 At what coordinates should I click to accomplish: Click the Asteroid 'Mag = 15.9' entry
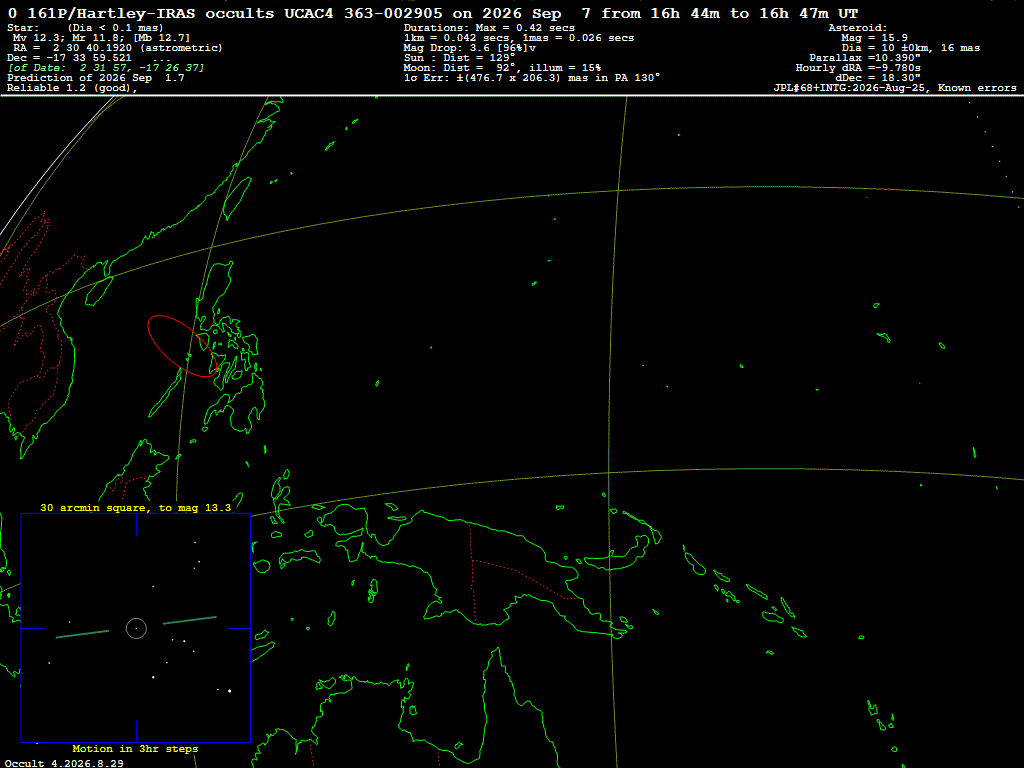point(874,38)
